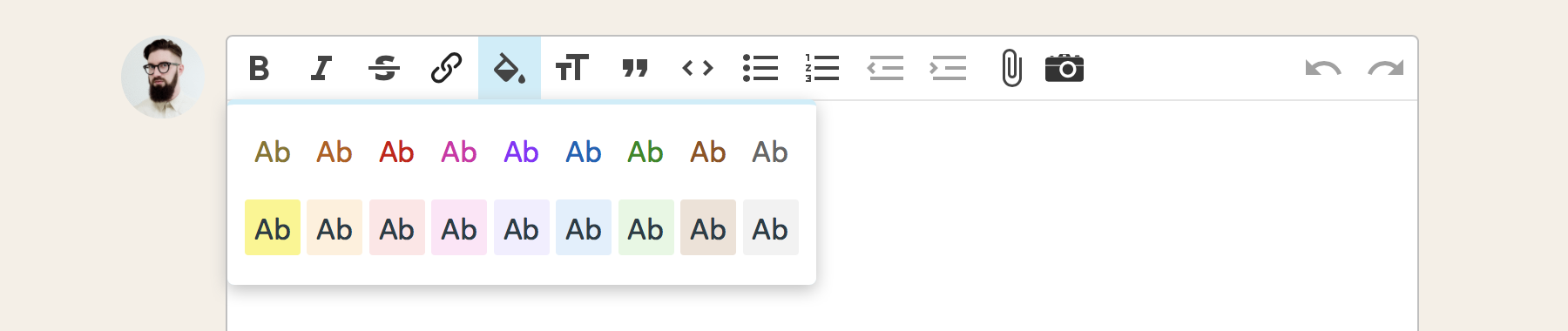This screenshot has width=1568, height=331.
Task: Create a numbered list
Action: [822, 68]
